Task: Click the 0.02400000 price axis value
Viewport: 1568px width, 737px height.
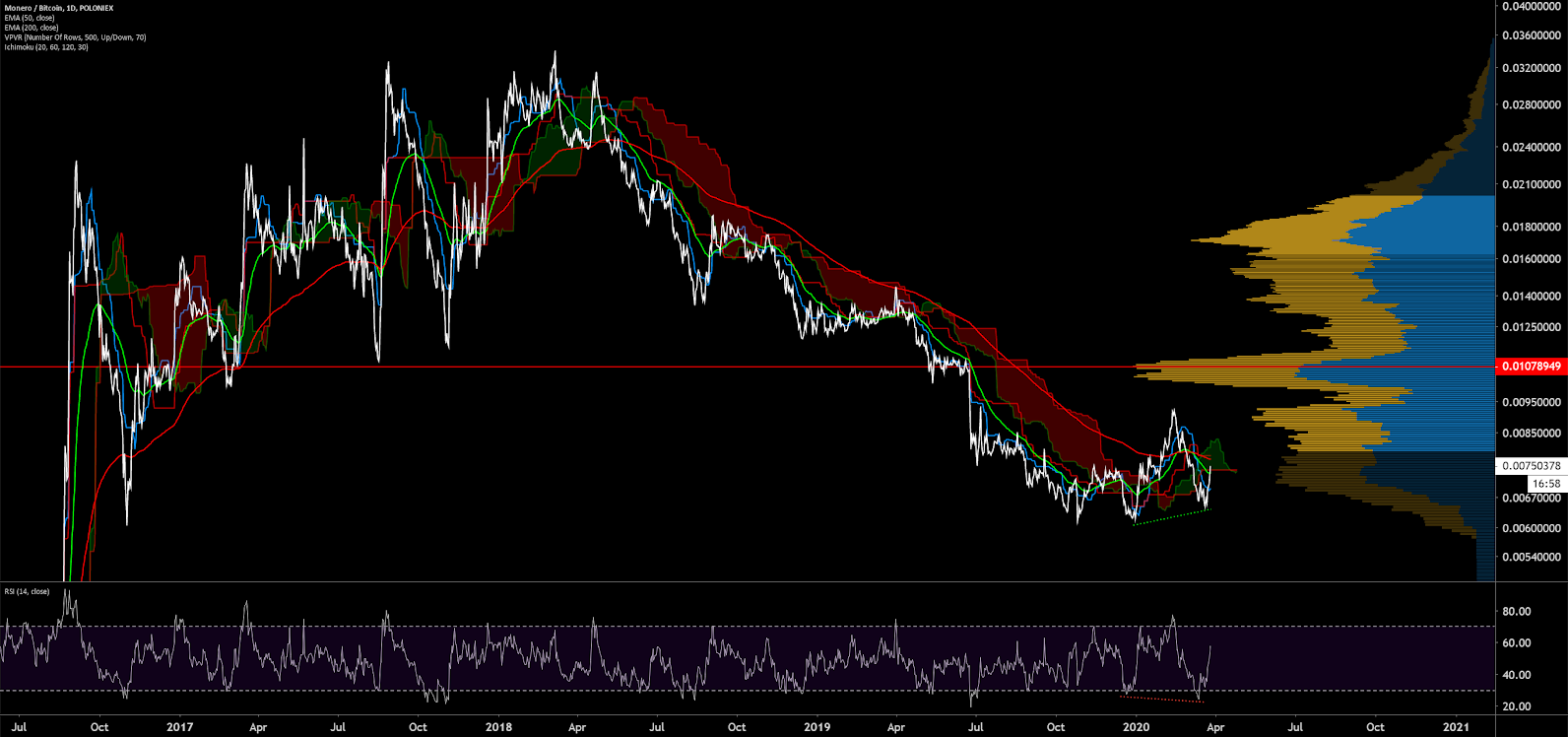Action: 1531,147
